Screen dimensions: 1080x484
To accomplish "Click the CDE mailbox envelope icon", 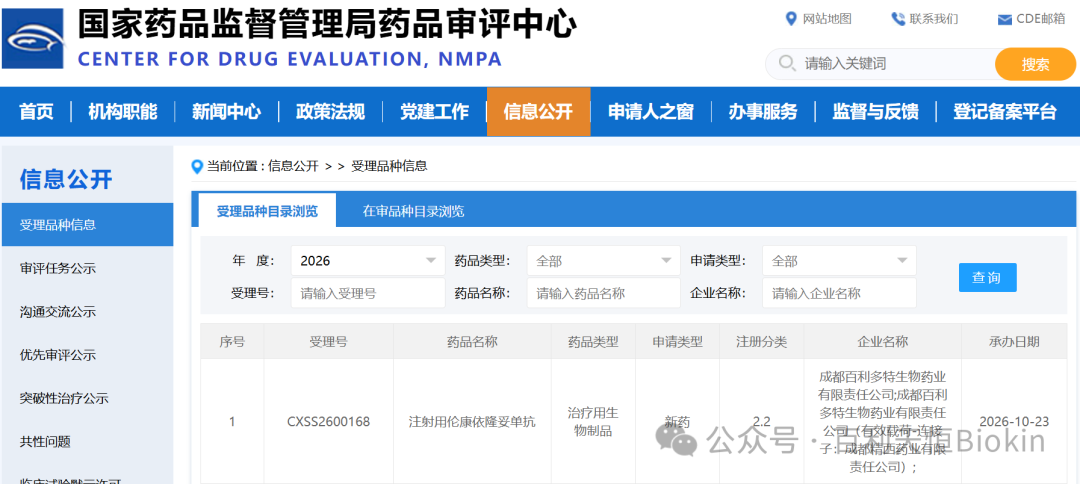I will [1004, 19].
